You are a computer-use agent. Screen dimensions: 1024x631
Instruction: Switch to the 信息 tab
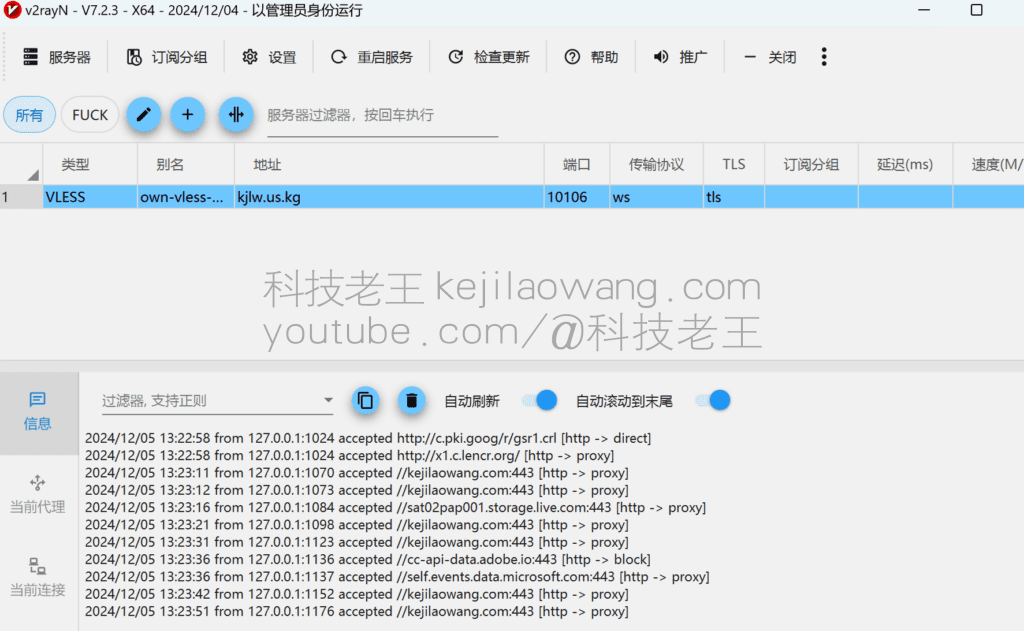coord(38,412)
